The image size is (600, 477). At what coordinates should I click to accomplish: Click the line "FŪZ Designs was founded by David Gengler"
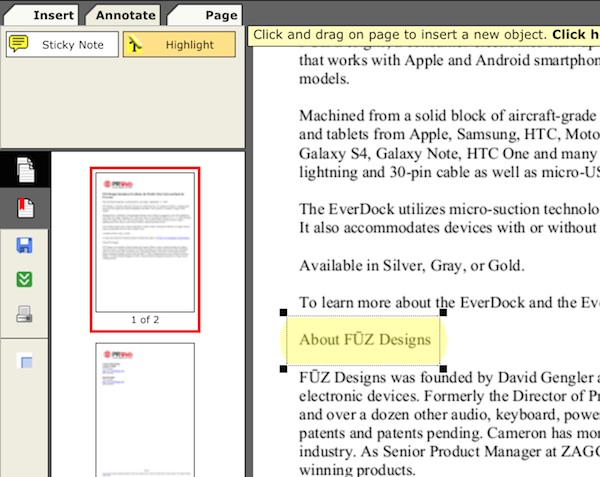coord(449,378)
